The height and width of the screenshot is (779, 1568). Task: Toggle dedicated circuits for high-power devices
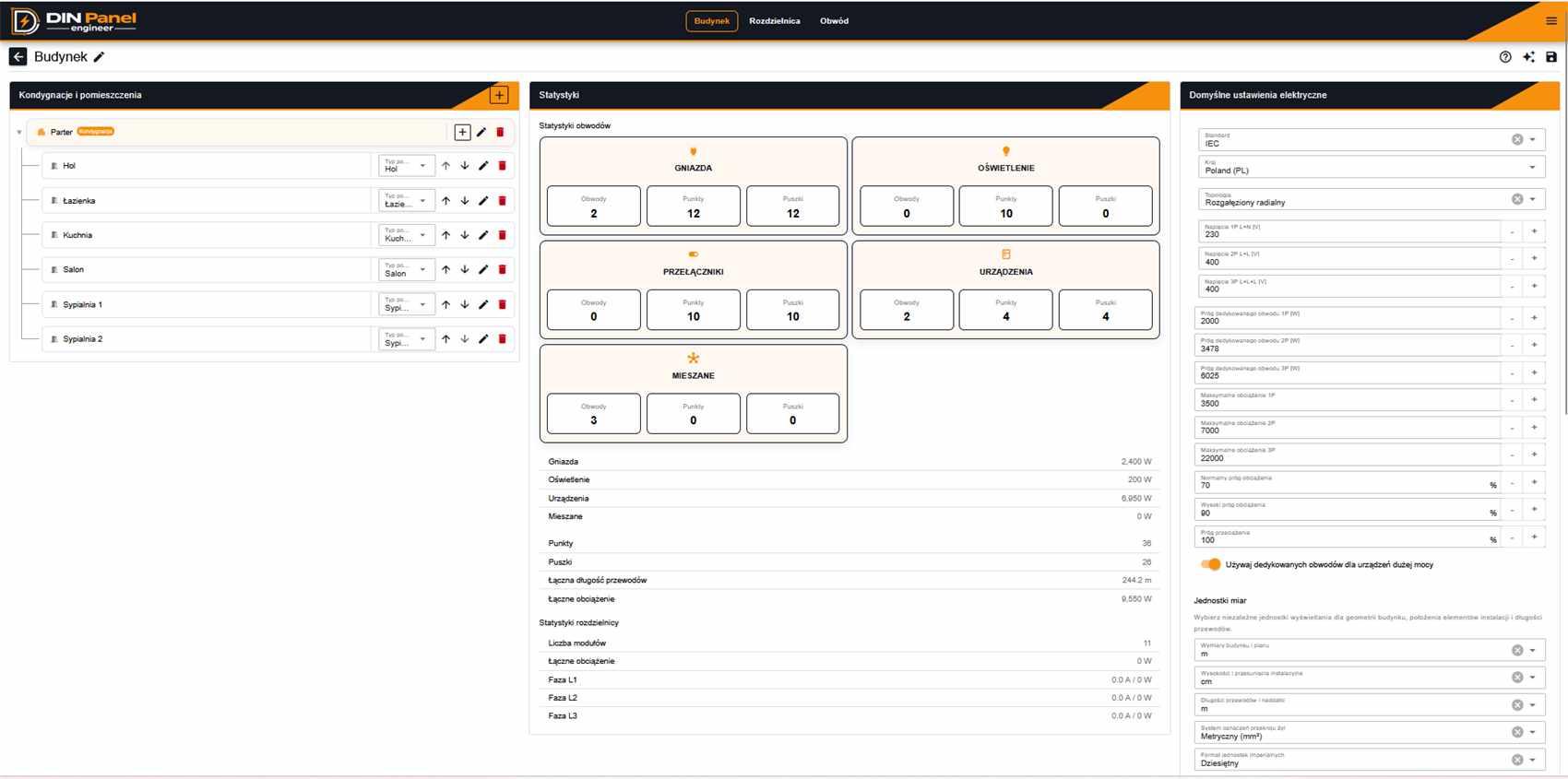pyautogui.click(x=1210, y=564)
